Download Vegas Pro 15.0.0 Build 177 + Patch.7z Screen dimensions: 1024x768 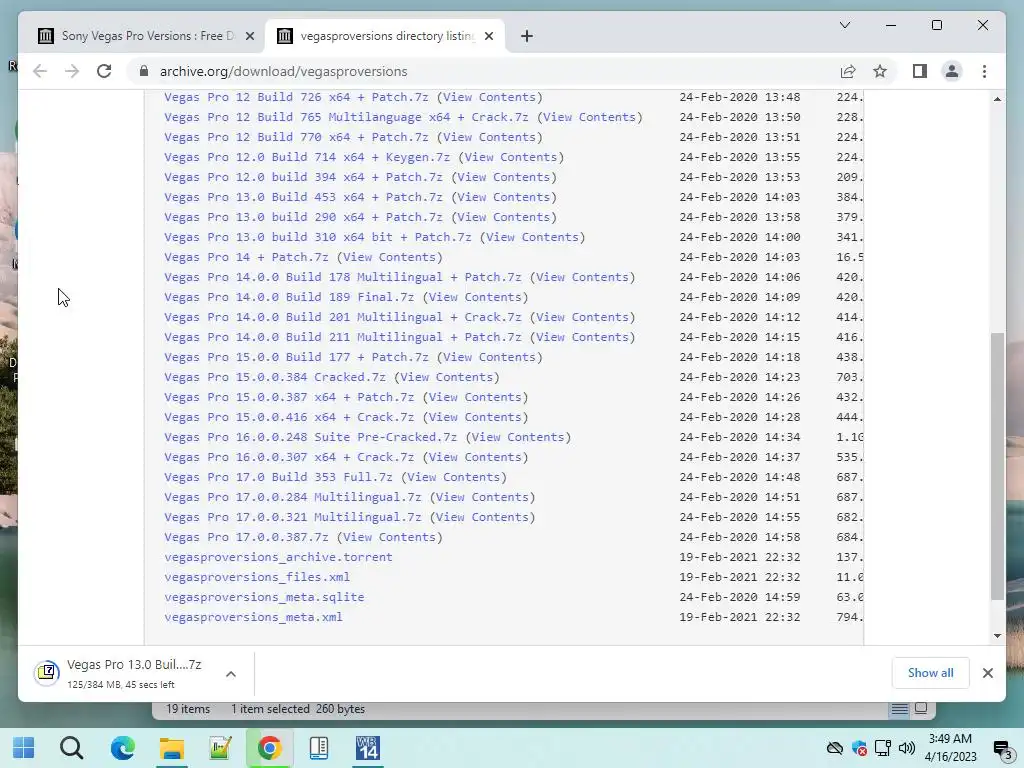coord(296,357)
